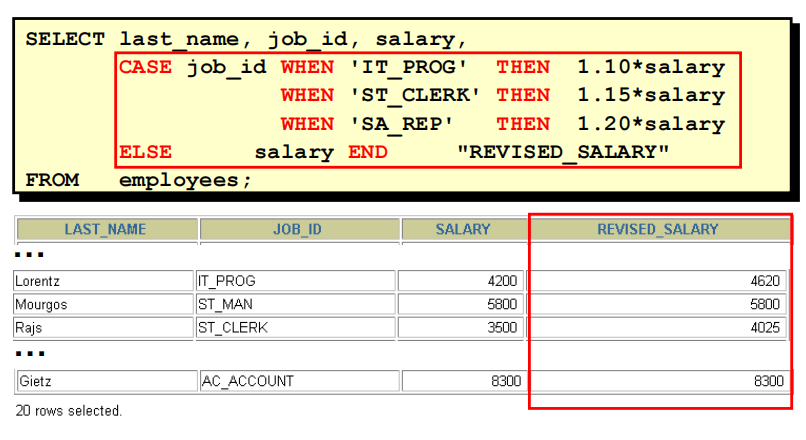
Task: Click the 'IT_PROG' string literal in query
Action: tap(409, 68)
